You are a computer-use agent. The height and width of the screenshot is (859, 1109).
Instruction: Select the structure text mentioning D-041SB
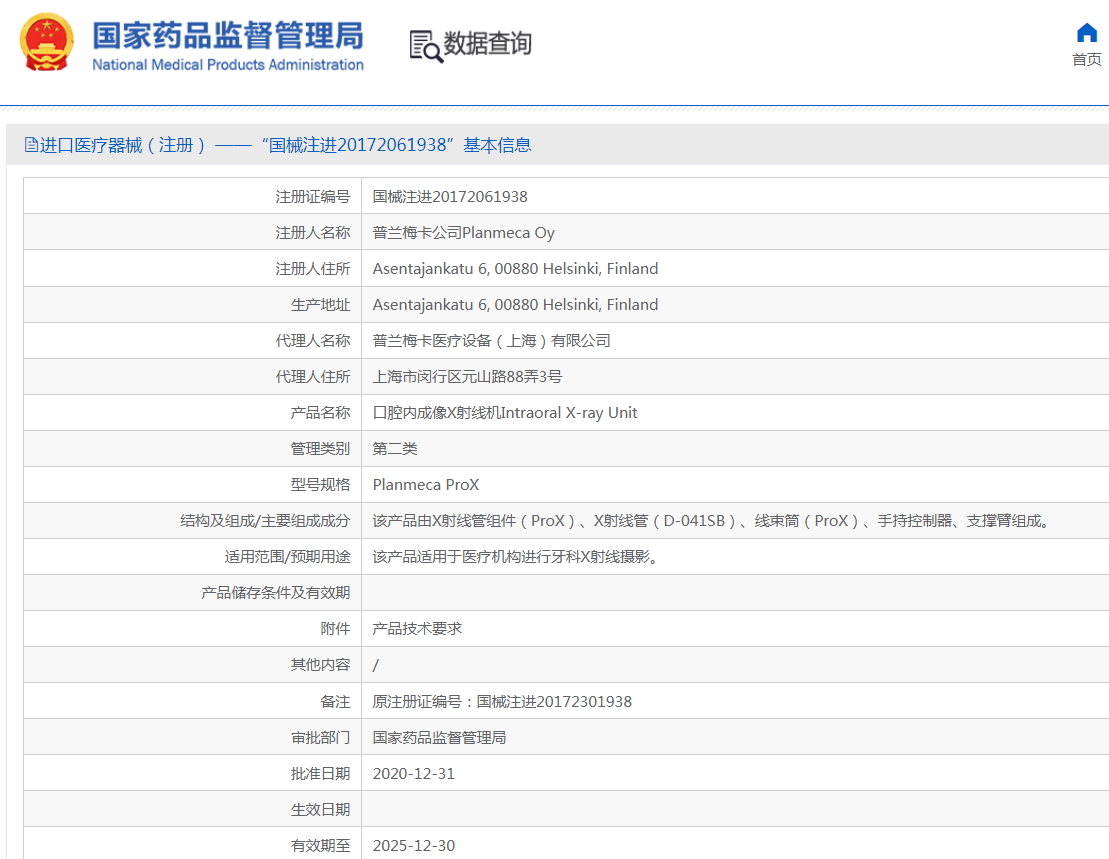[712, 521]
